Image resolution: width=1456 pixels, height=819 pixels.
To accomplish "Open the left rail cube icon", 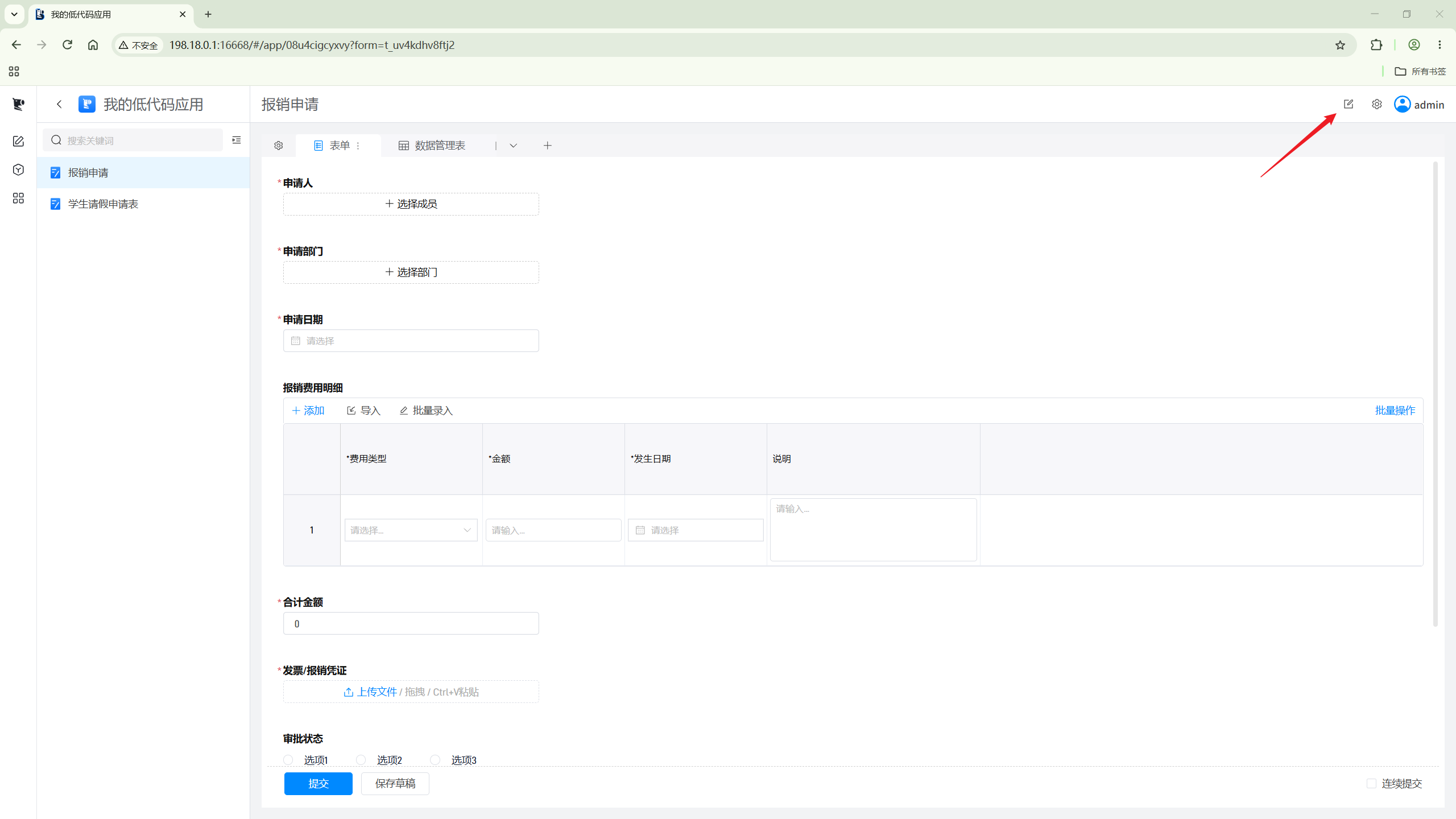I will (18, 169).
